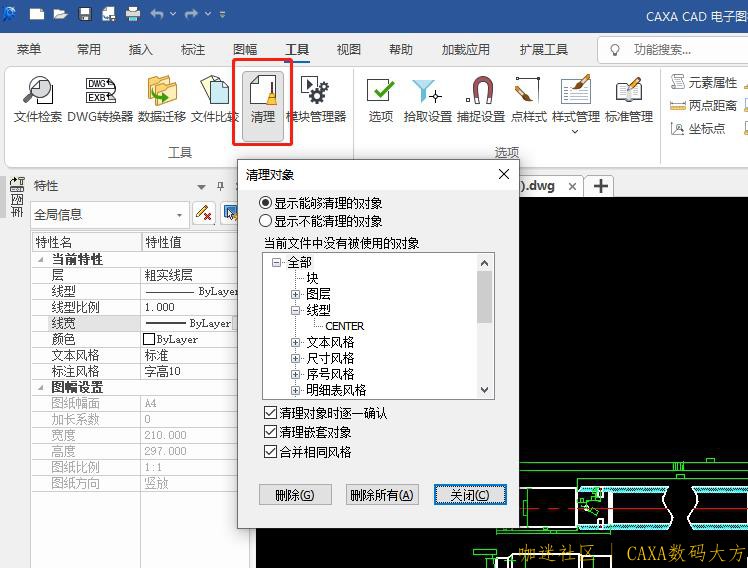
Task: Open the 文件比较 file compare tool
Action: click(x=215, y=98)
